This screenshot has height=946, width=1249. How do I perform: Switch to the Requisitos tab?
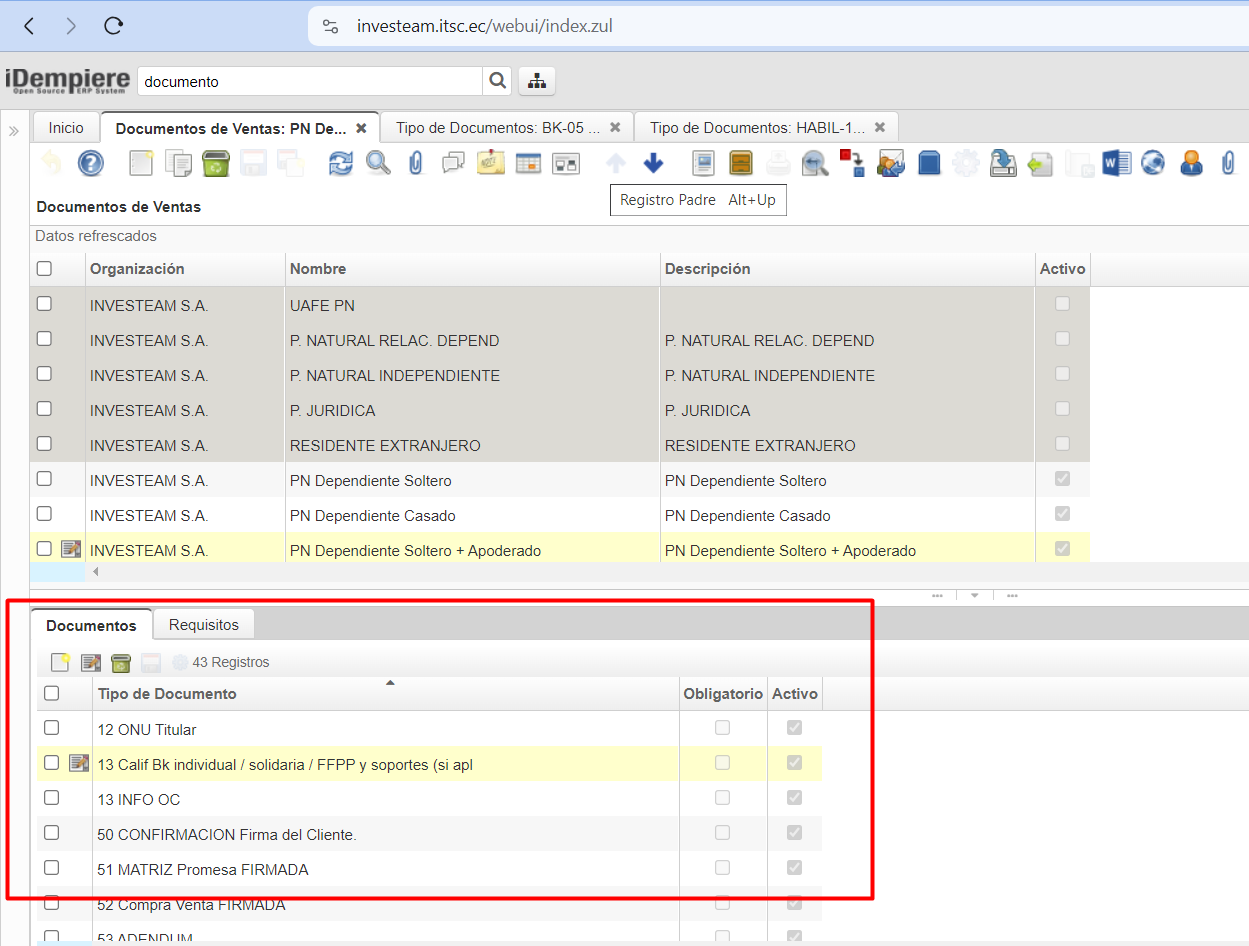(203, 625)
